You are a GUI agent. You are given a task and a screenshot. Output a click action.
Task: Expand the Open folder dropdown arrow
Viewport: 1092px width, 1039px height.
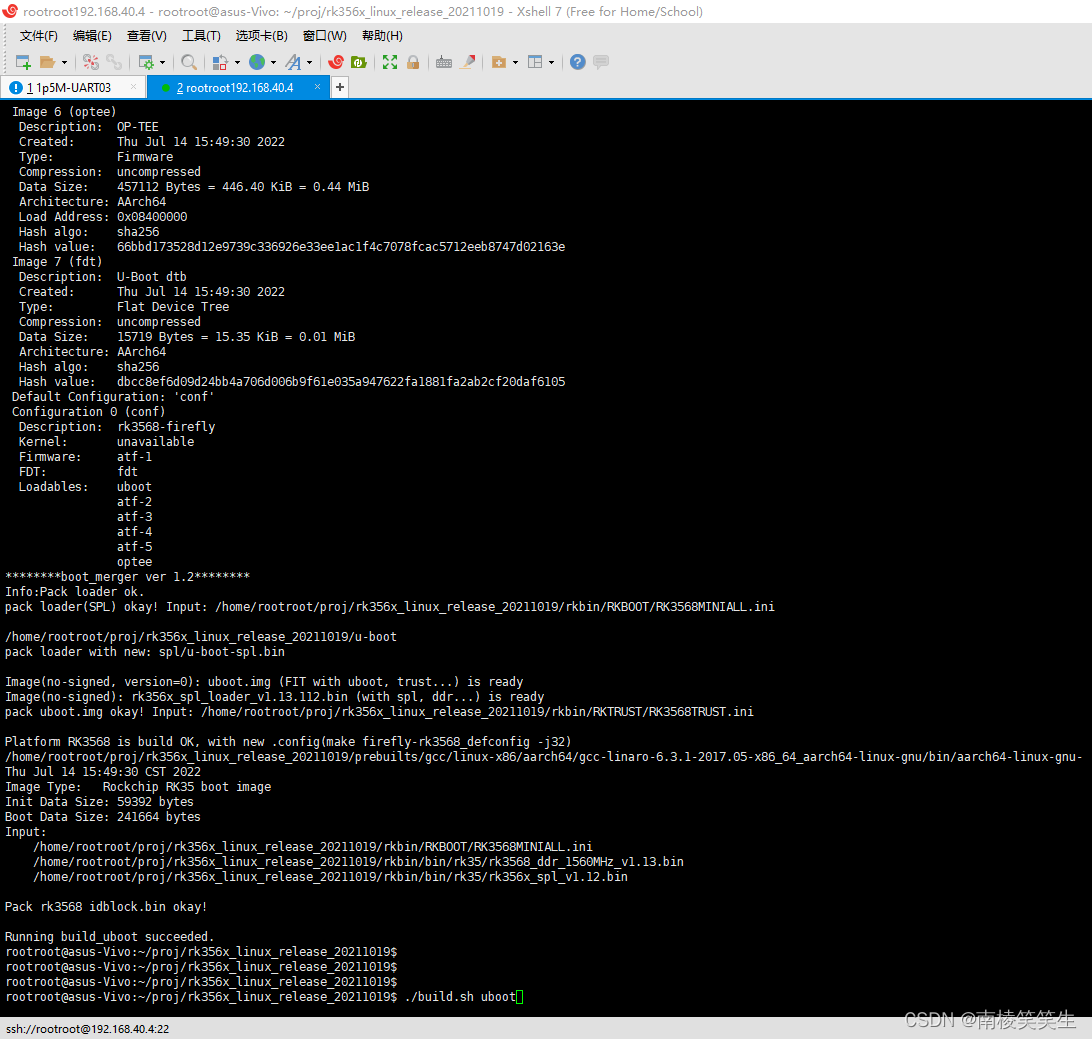tap(64, 63)
